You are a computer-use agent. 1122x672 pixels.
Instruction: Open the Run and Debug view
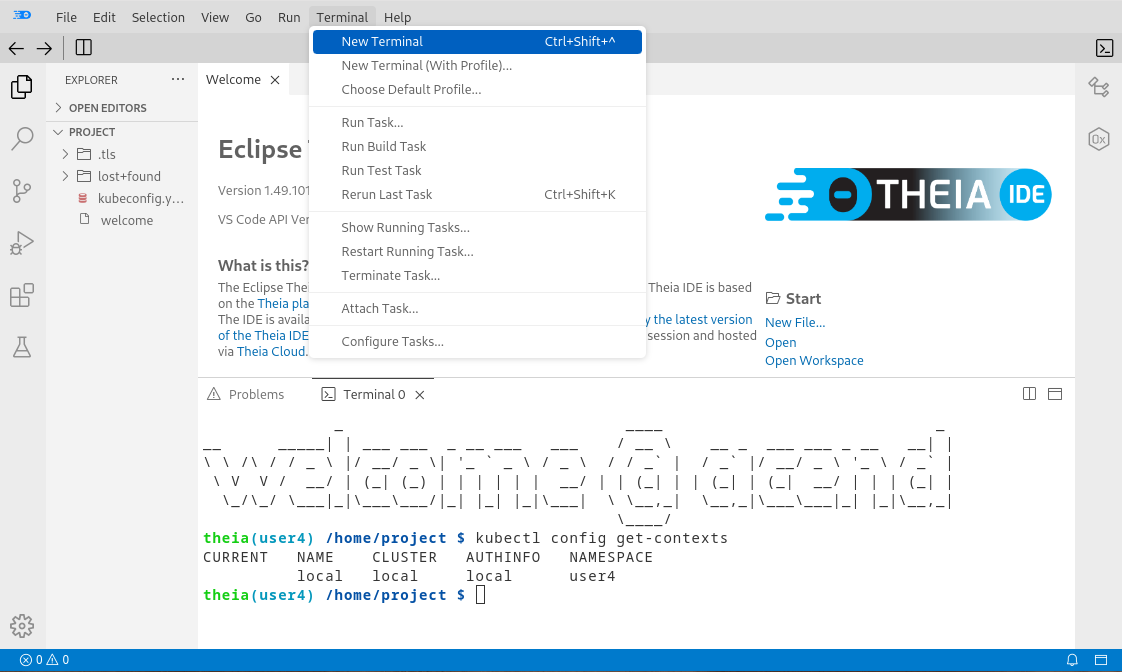coord(22,242)
